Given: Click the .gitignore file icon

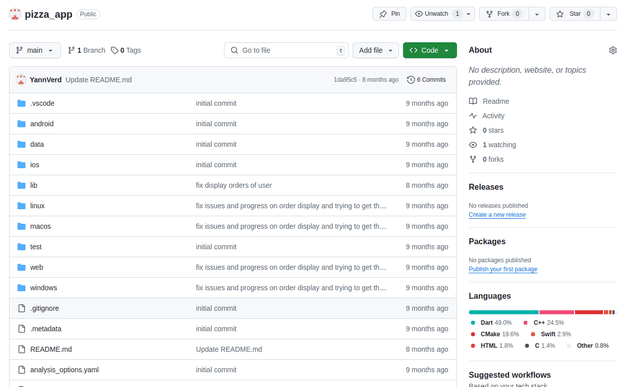Looking at the screenshot, I should pyautogui.click(x=22, y=308).
